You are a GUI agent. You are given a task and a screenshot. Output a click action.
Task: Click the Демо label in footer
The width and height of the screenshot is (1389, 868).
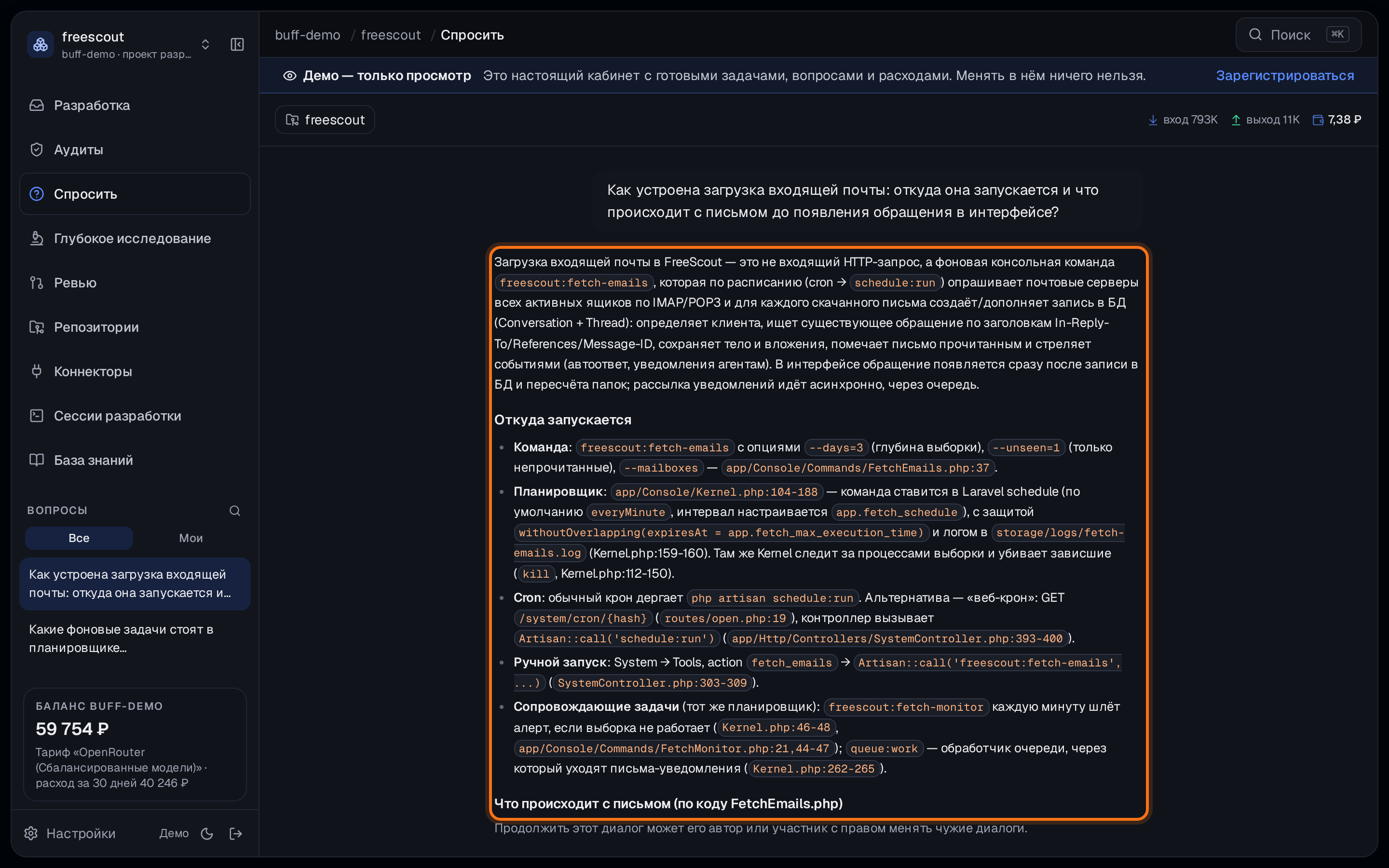pyautogui.click(x=174, y=833)
